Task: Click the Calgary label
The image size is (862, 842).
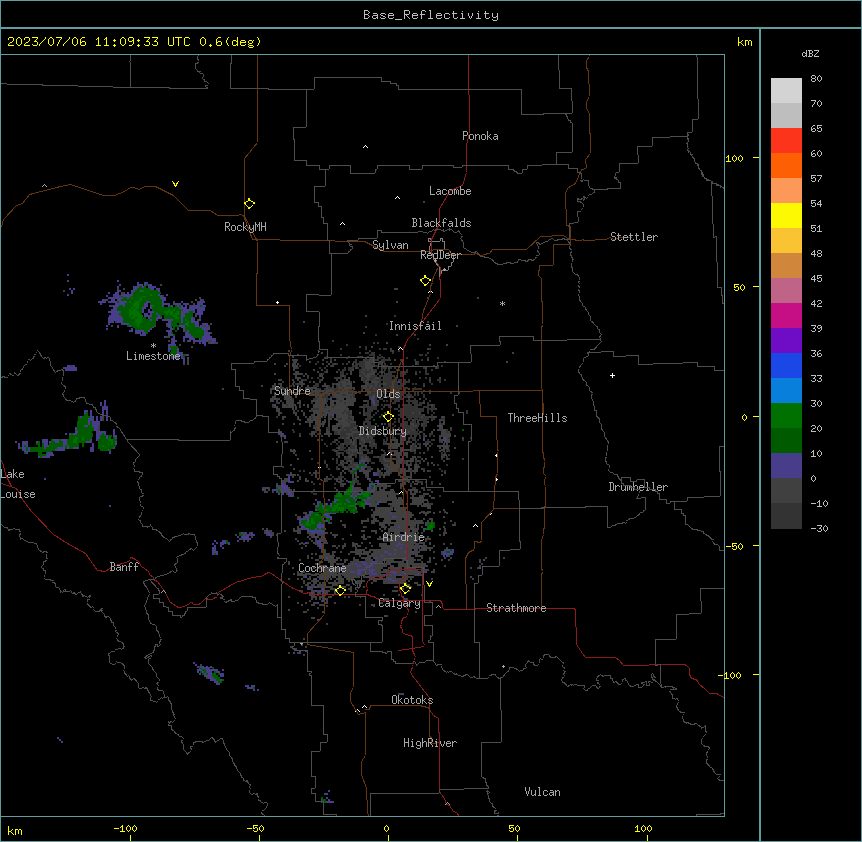Action: [399, 603]
